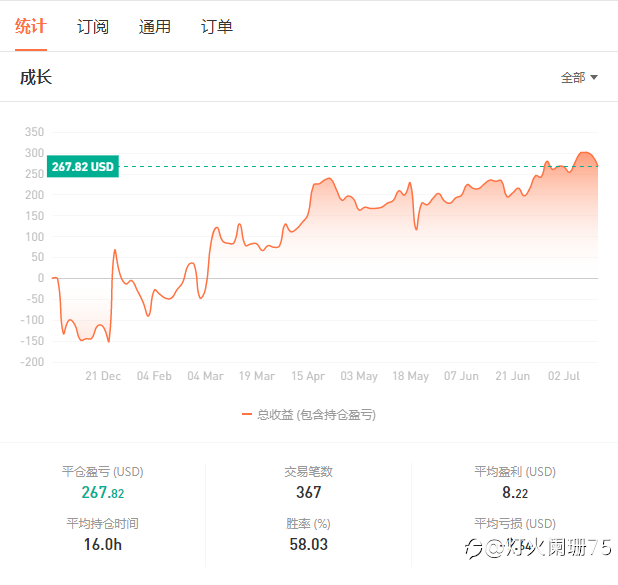Click the 350 value axis label
618x585 pixels.
(34, 132)
